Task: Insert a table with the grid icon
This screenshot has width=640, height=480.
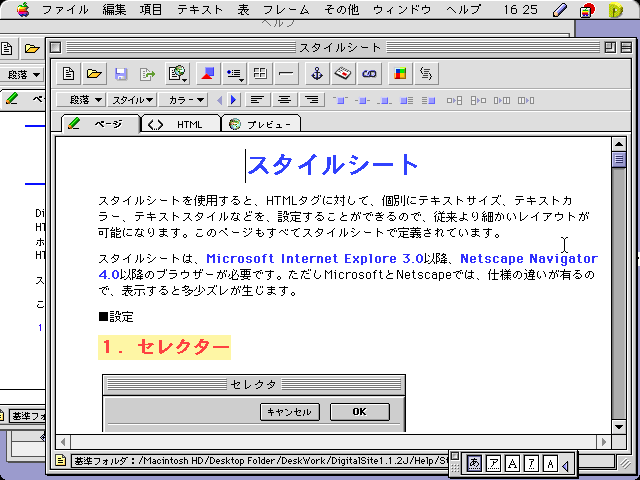Action: (x=260, y=73)
